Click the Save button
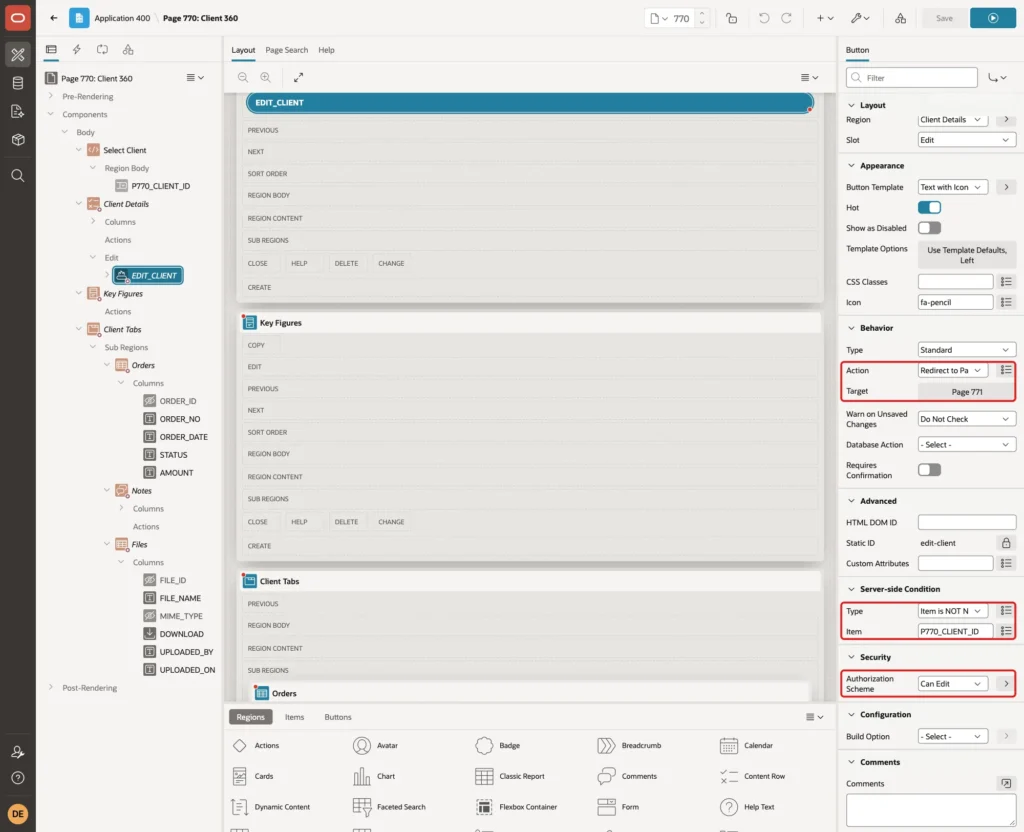1024x832 pixels. click(x=944, y=18)
